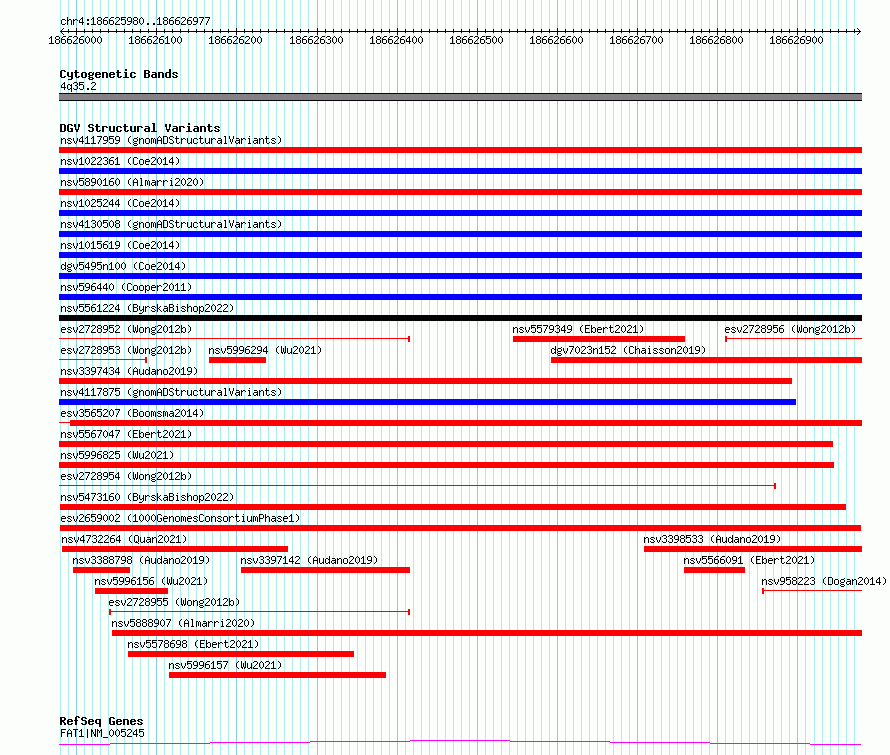Open nsv596440 (Cooper2011) label
Image resolution: width=890 pixels, height=755 pixels.
(x=126, y=287)
